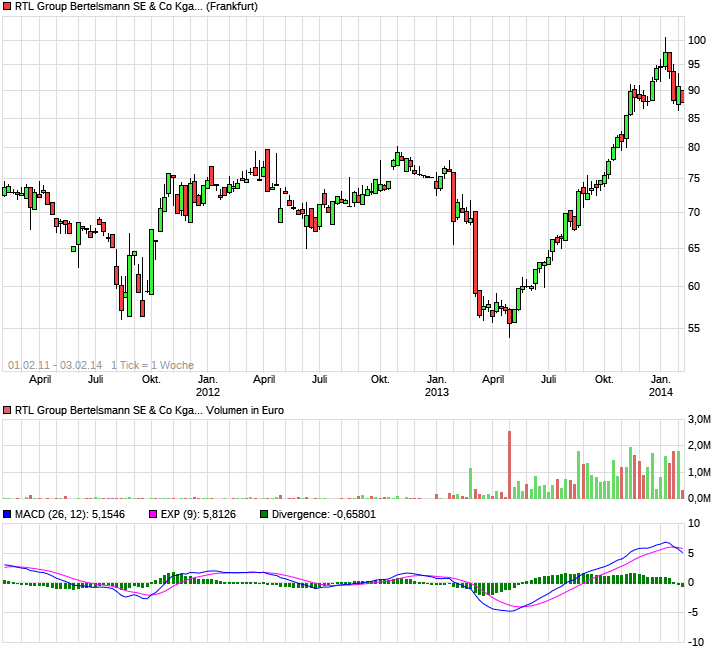Click the blue MACD legend square
Screen dimensions: 726x652
[7, 514]
